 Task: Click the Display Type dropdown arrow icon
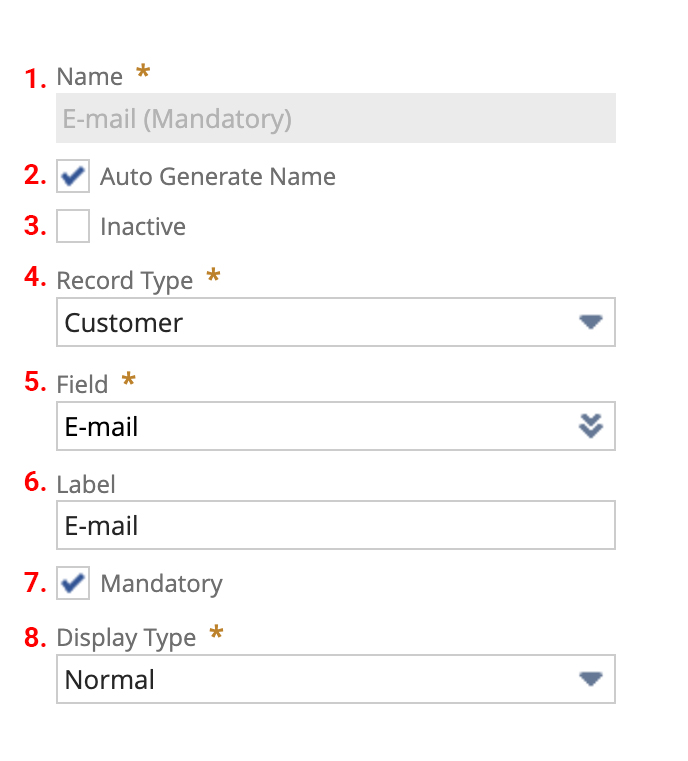[590, 678]
